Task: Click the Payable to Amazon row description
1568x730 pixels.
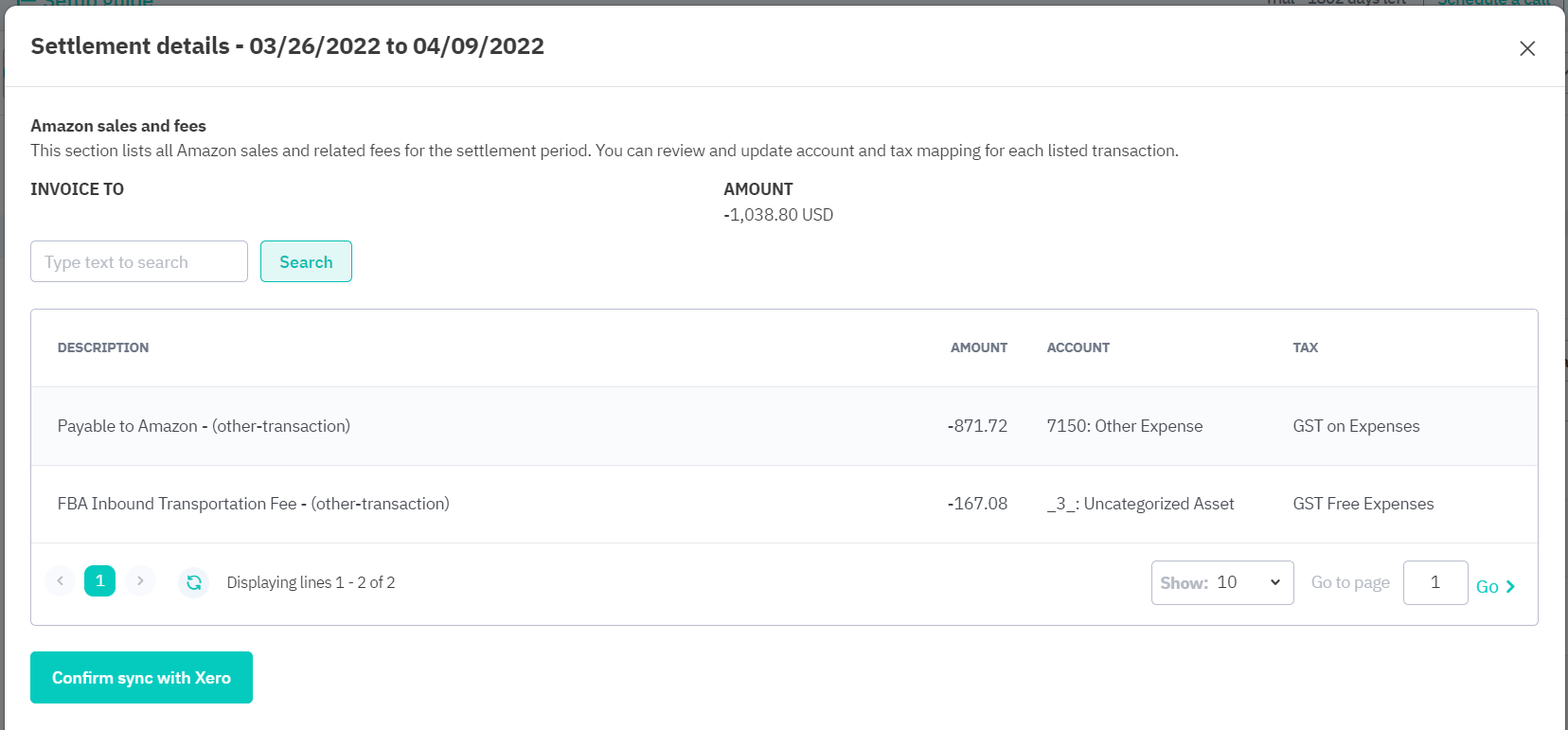Action: 204,426
